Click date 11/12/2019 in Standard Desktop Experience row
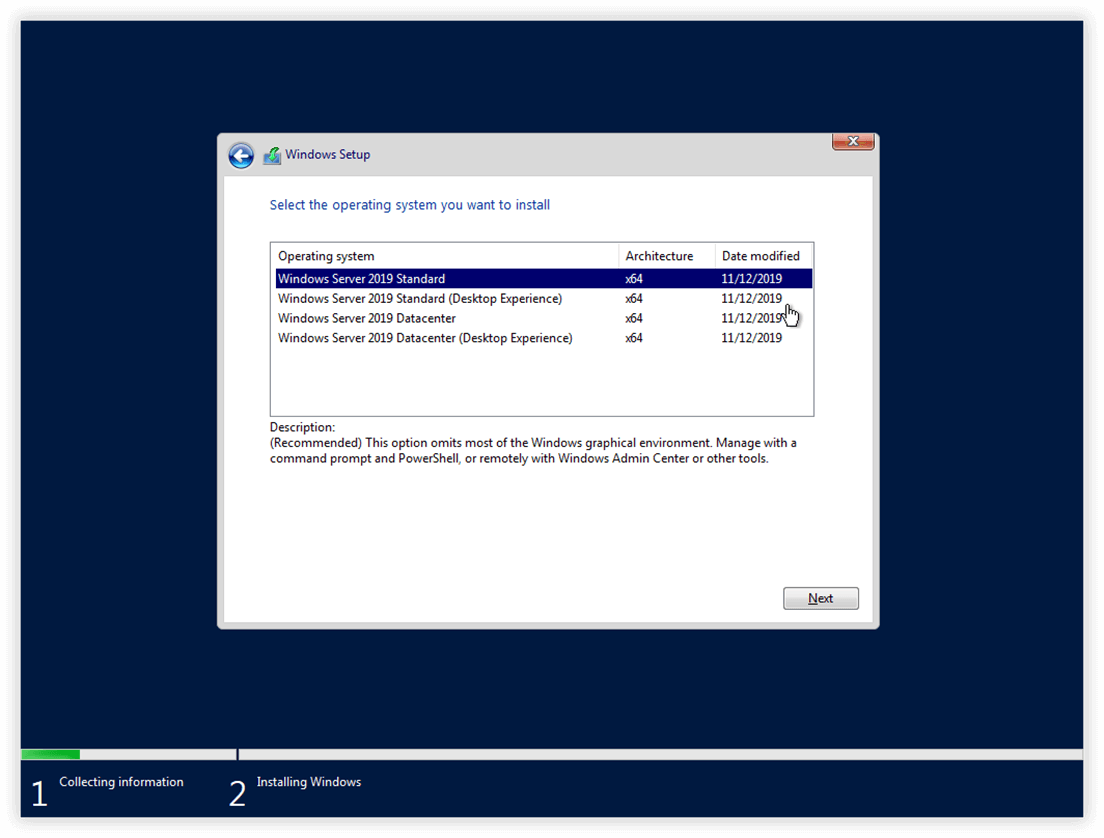This screenshot has width=1104, height=838. 751,299
